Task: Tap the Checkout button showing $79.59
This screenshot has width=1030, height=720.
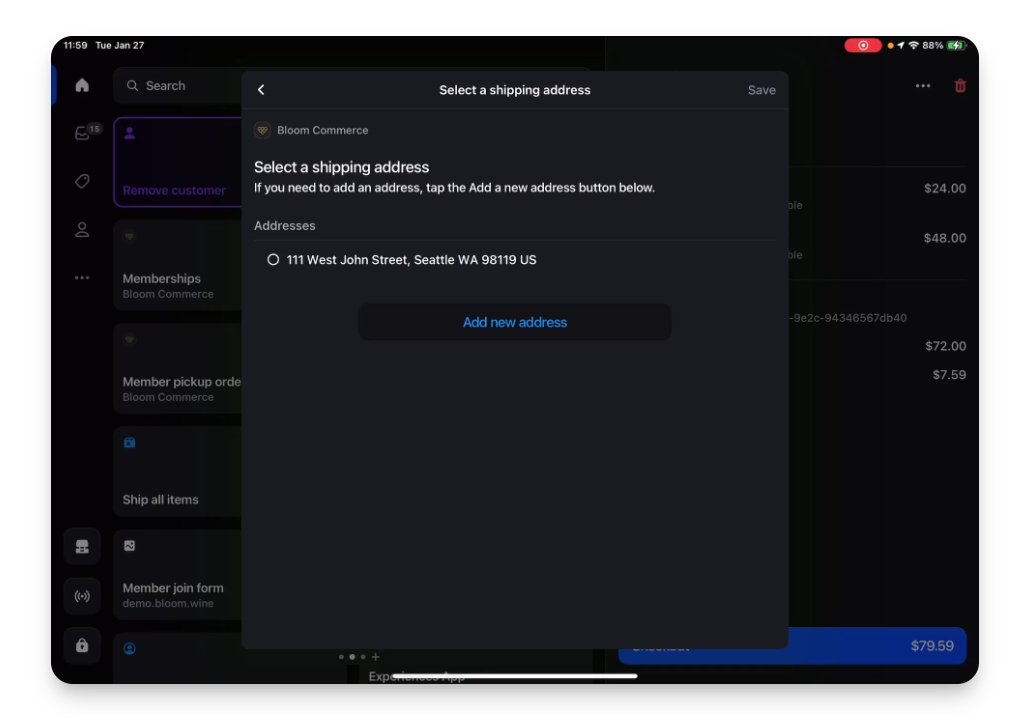Action: click(x=792, y=646)
